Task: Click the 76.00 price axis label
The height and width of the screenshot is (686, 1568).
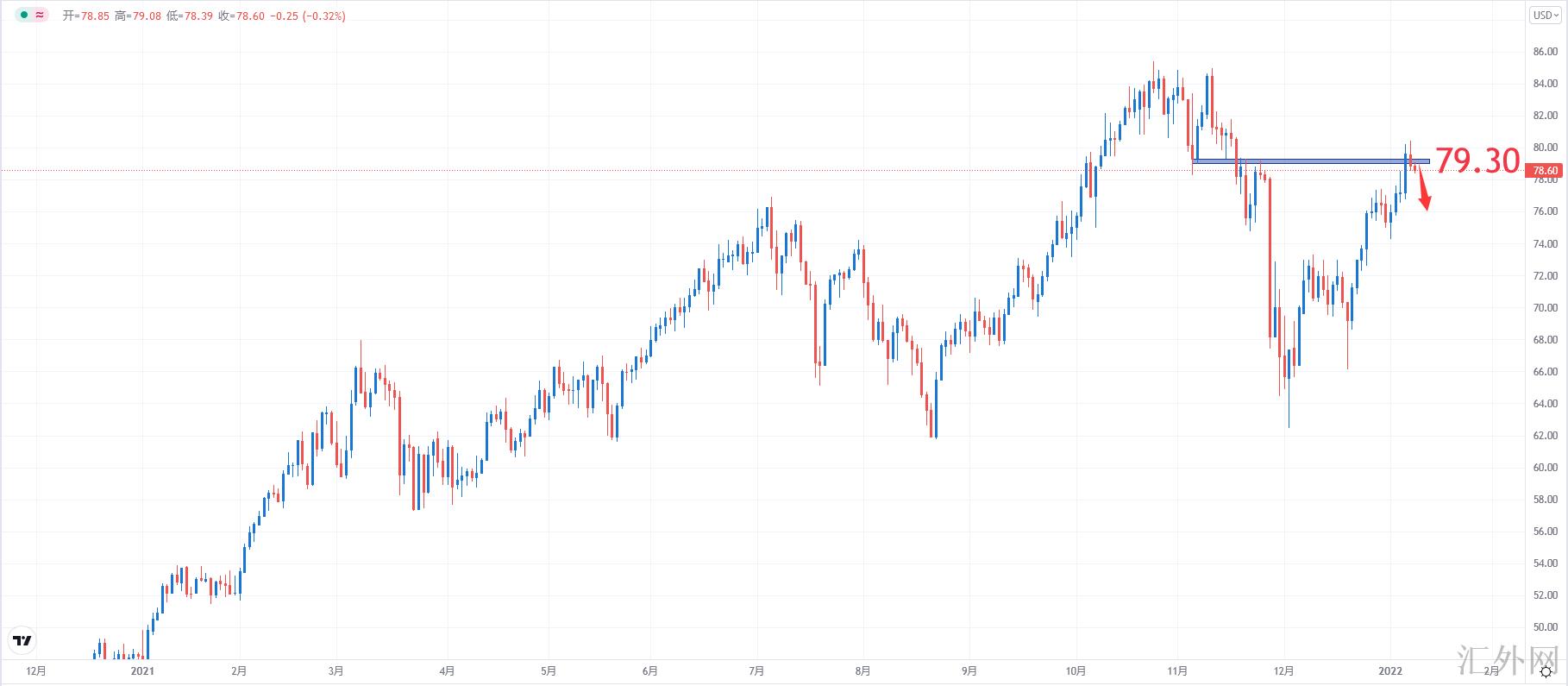Action: tap(1545, 211)
